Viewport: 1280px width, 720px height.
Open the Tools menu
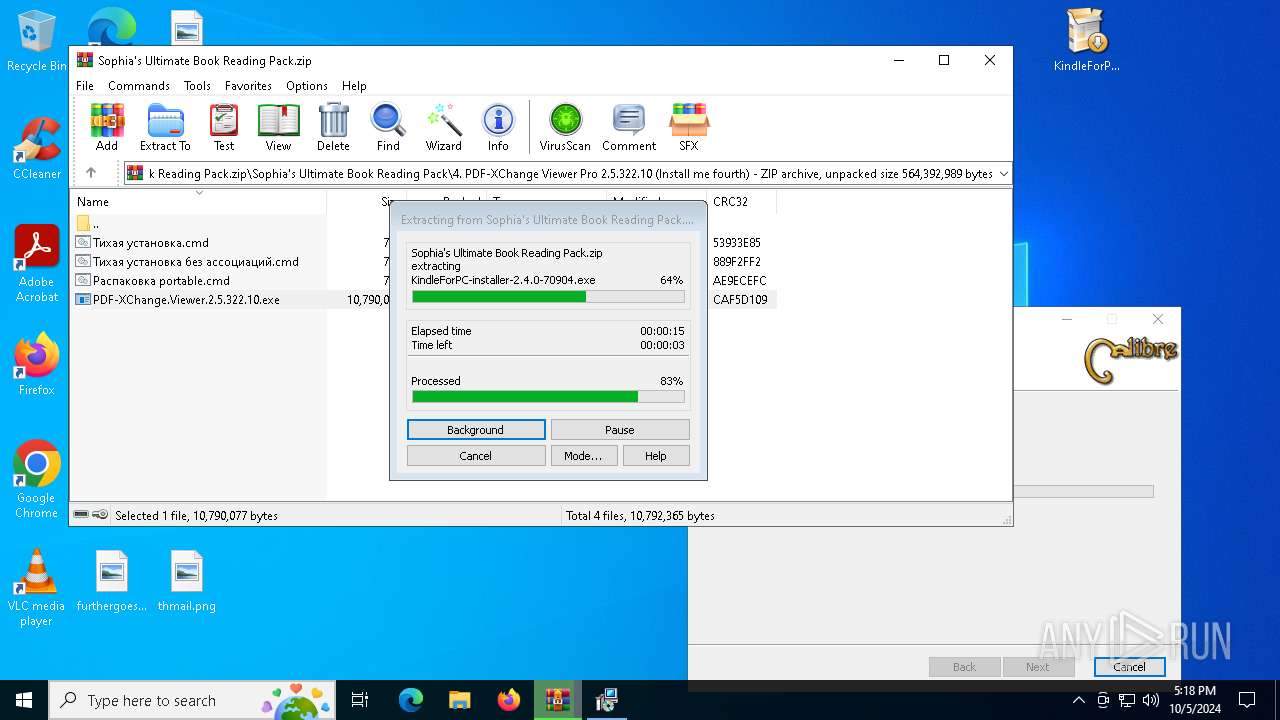coord(197,86)
